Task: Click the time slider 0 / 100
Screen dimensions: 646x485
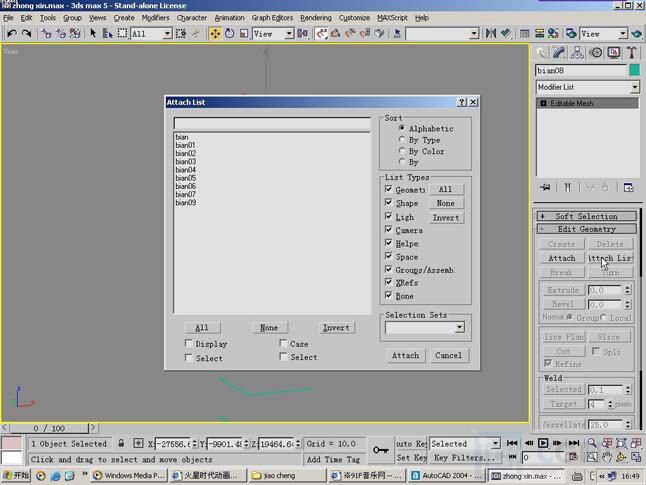Action: tap(49, 428)
